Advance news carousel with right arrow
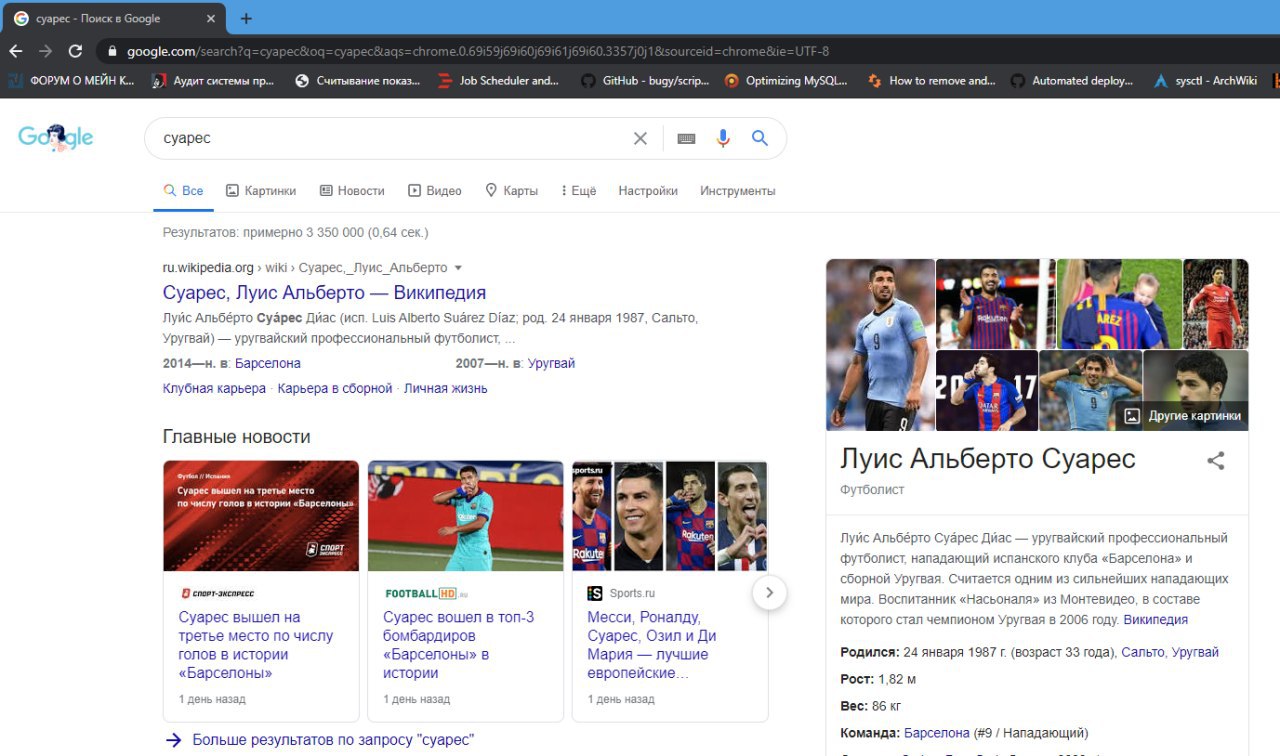The height and width of the screenshot is (756, 1280). [x=769, y=593]
